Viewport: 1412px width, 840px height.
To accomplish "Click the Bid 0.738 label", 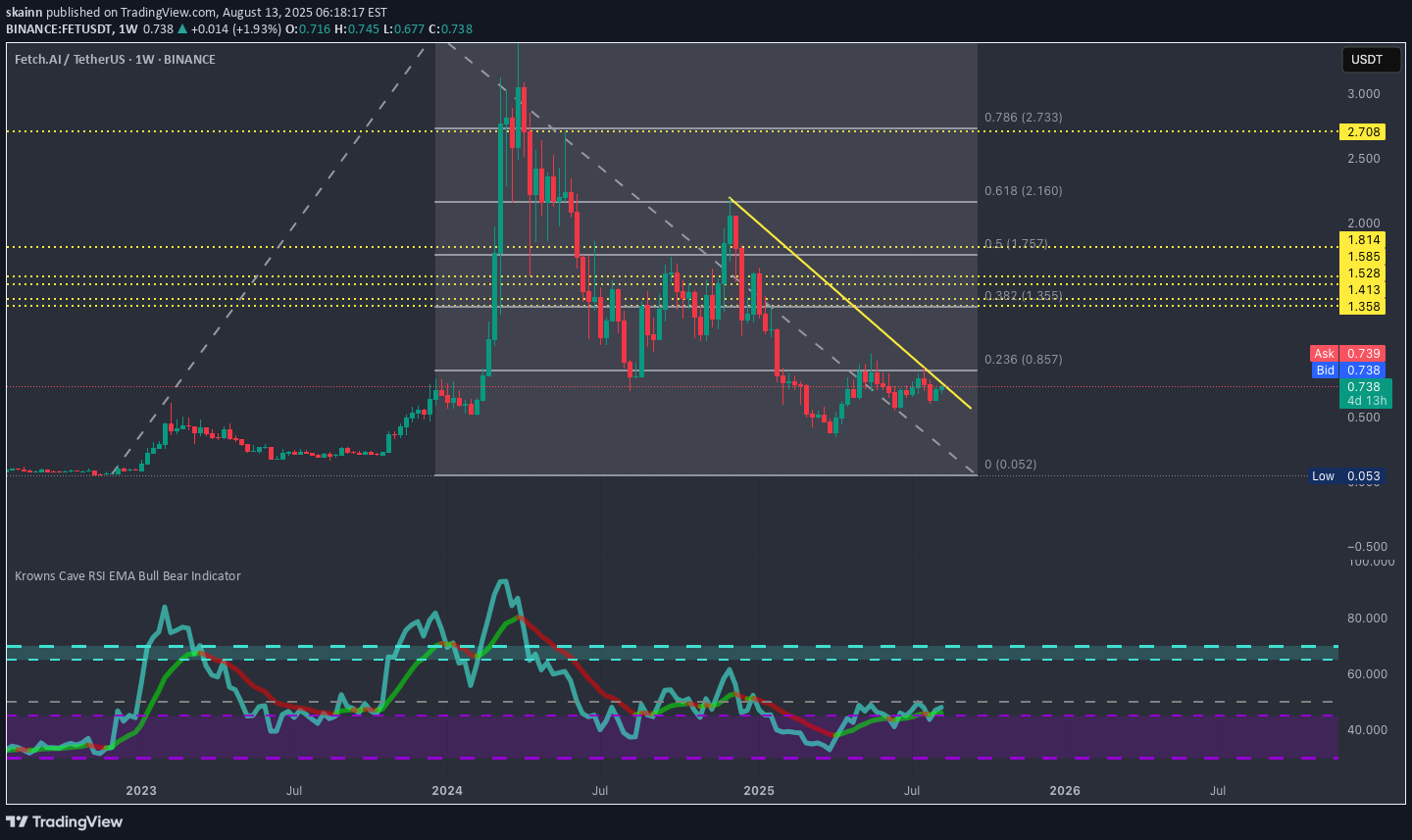I will [x=1348, y=371].
